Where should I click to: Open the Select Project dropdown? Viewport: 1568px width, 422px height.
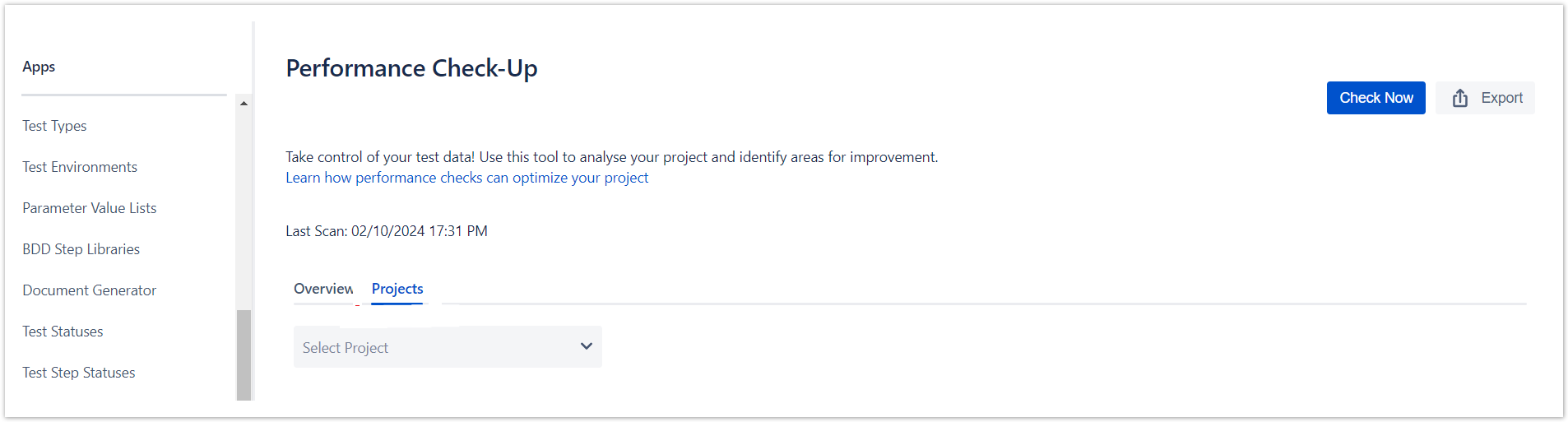point(448,347)
